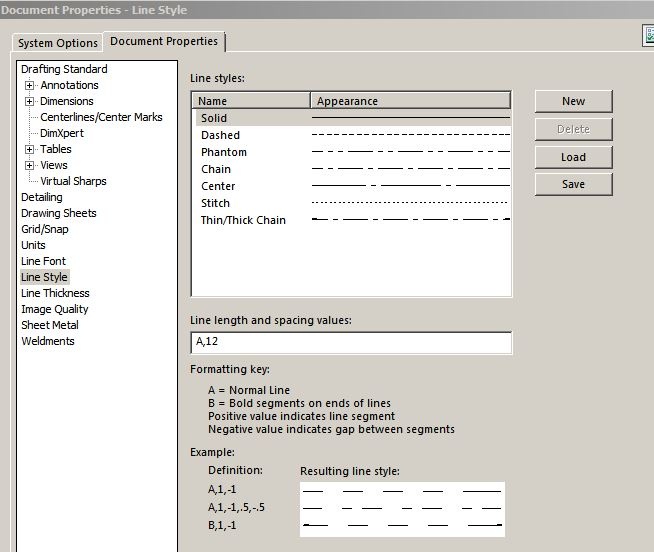Open Virtual Sharps settings

pos(73,181)
